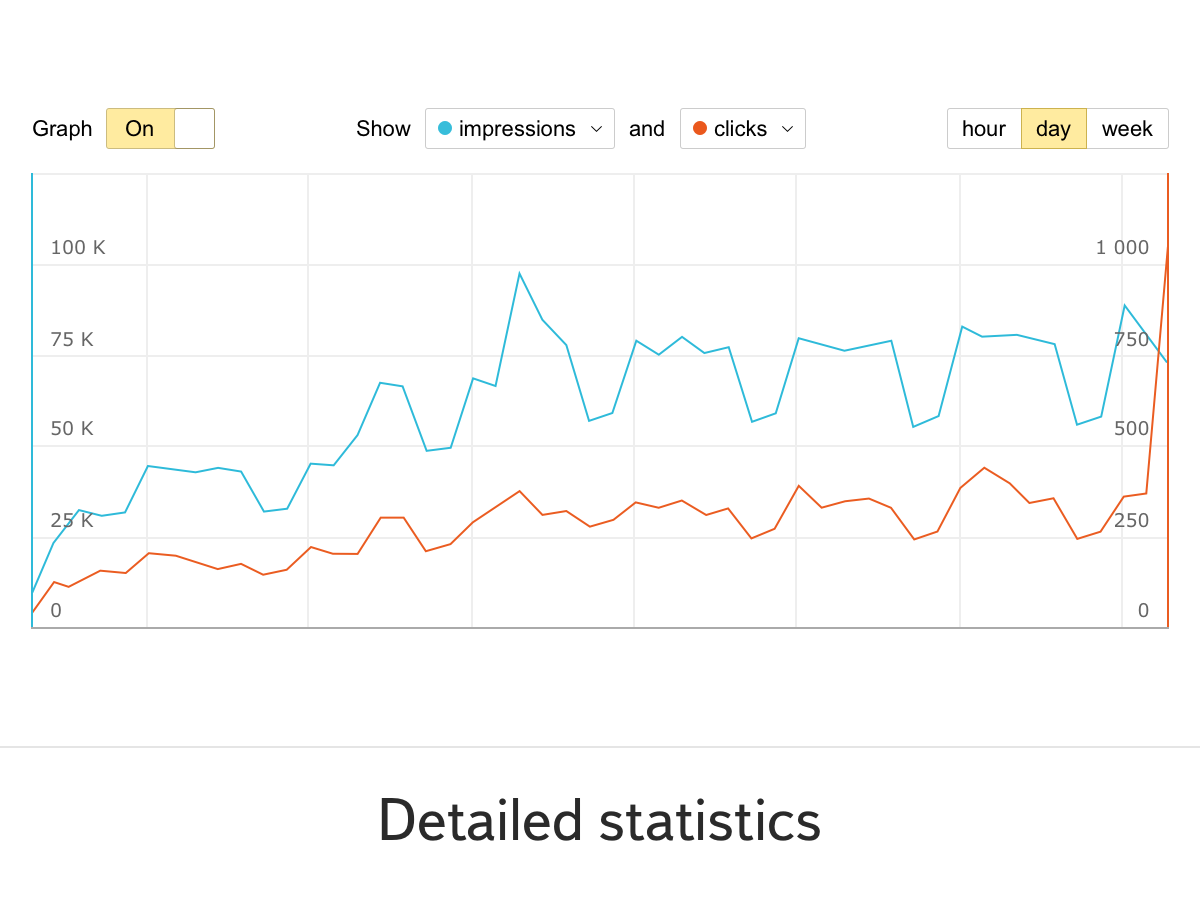The height and width of the screenshot is (900, 1200).
Task: Select the day time interval
Action: coord(1053,129)
